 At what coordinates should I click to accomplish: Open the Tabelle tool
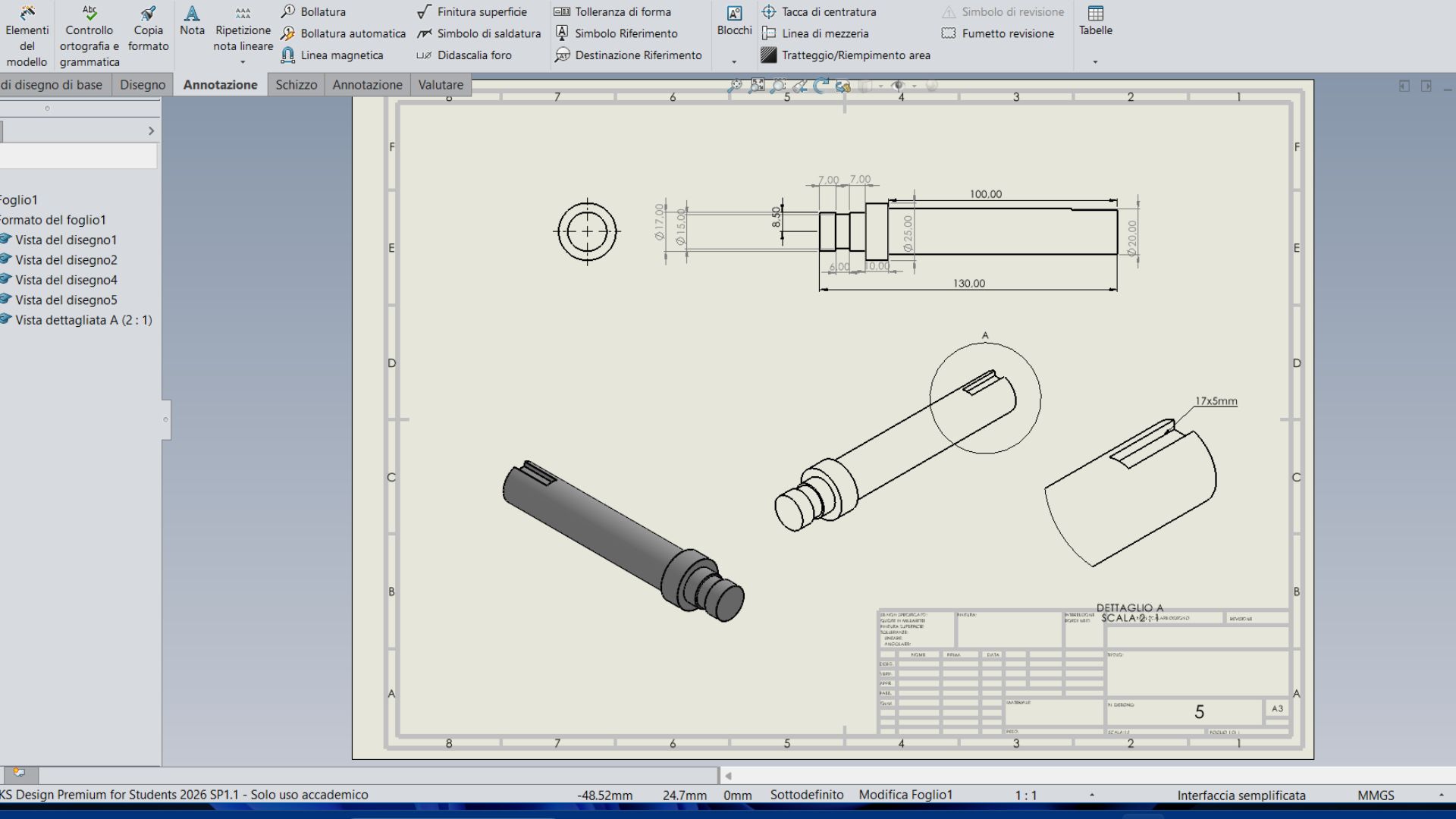[1096, 21]
